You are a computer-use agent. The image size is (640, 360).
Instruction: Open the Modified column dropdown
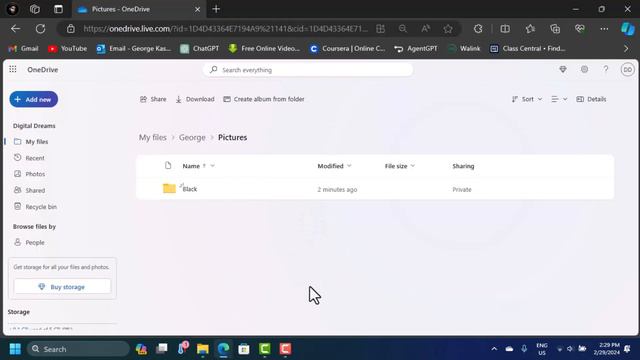[349, 166]
